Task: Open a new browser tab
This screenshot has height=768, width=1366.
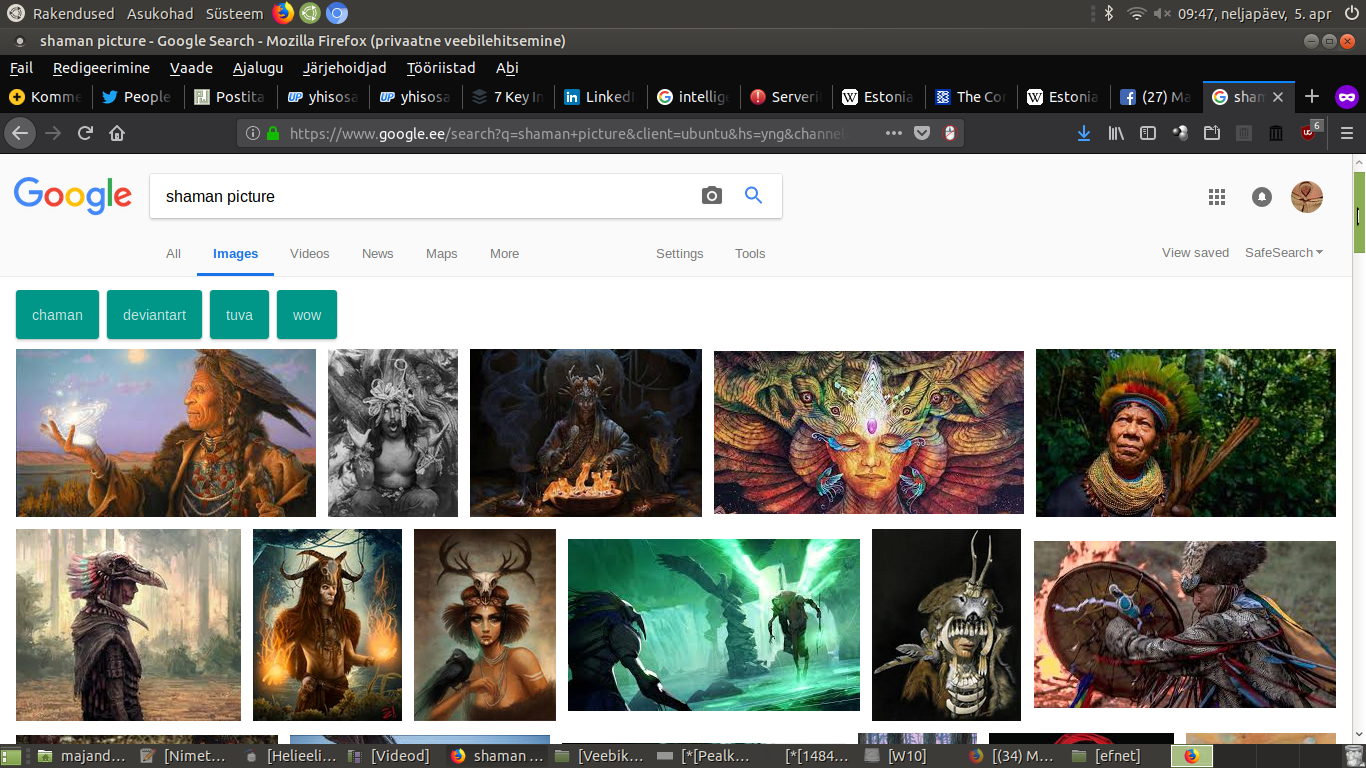Action: tap(1312, 97)
